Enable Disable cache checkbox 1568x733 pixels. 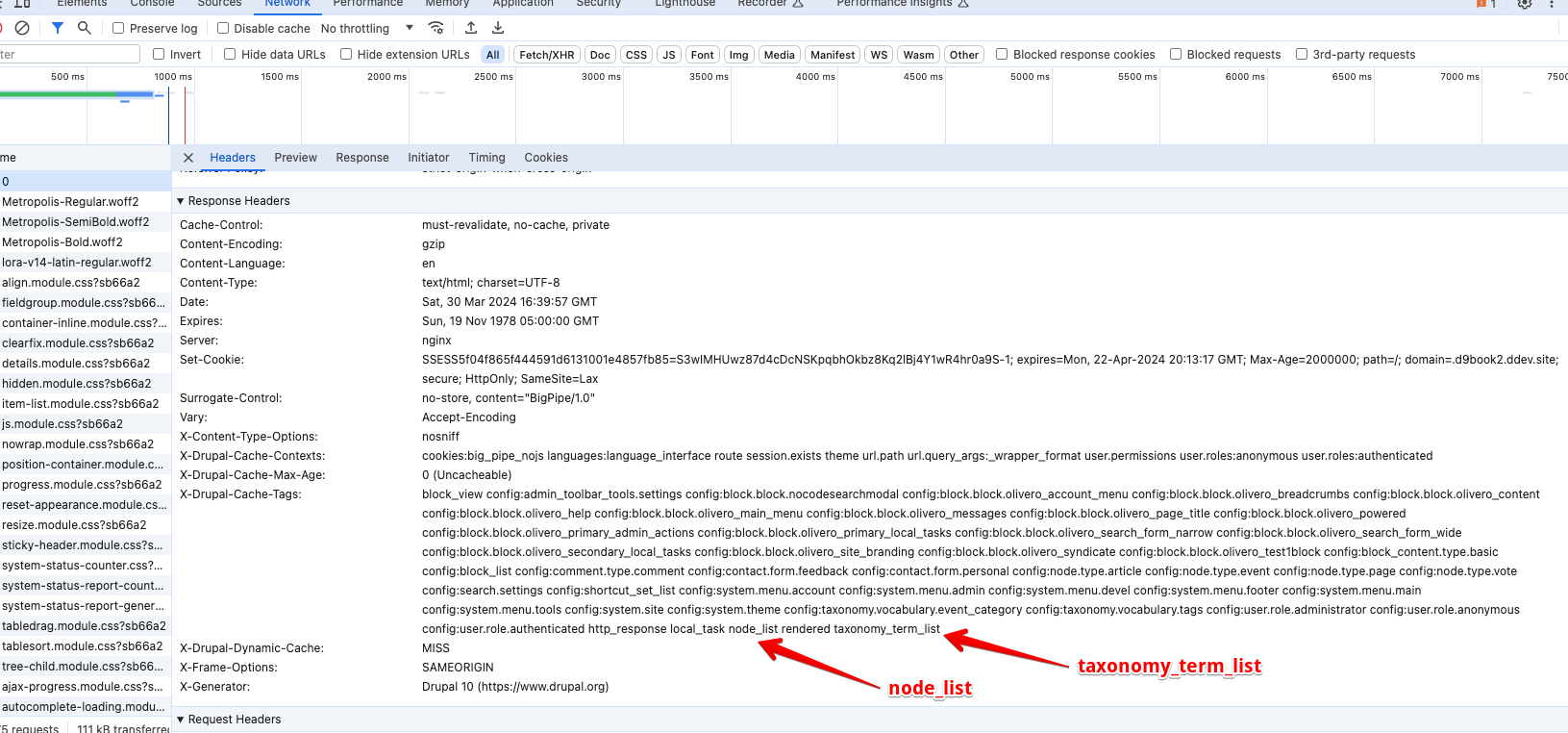coord(223,28)
